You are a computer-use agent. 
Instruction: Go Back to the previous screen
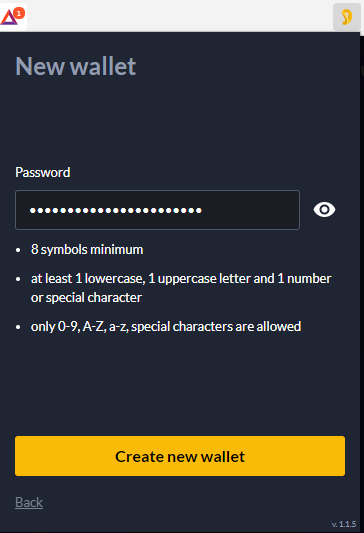29,502
